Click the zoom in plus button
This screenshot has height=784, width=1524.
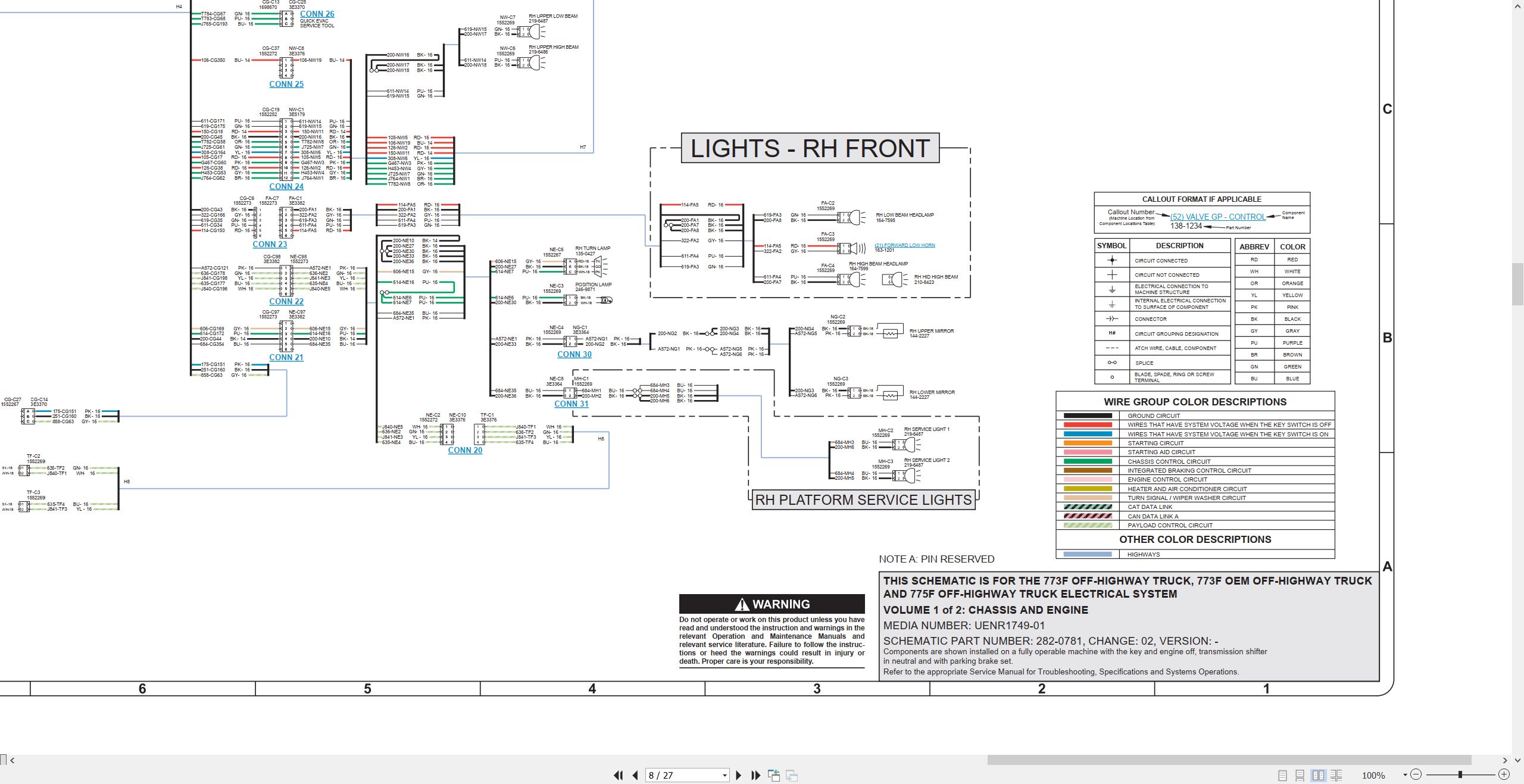click(x=1504, y=774)
